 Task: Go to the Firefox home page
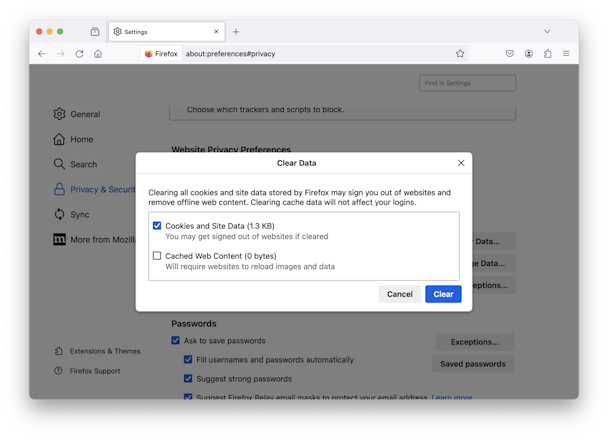tap(98, 54)
